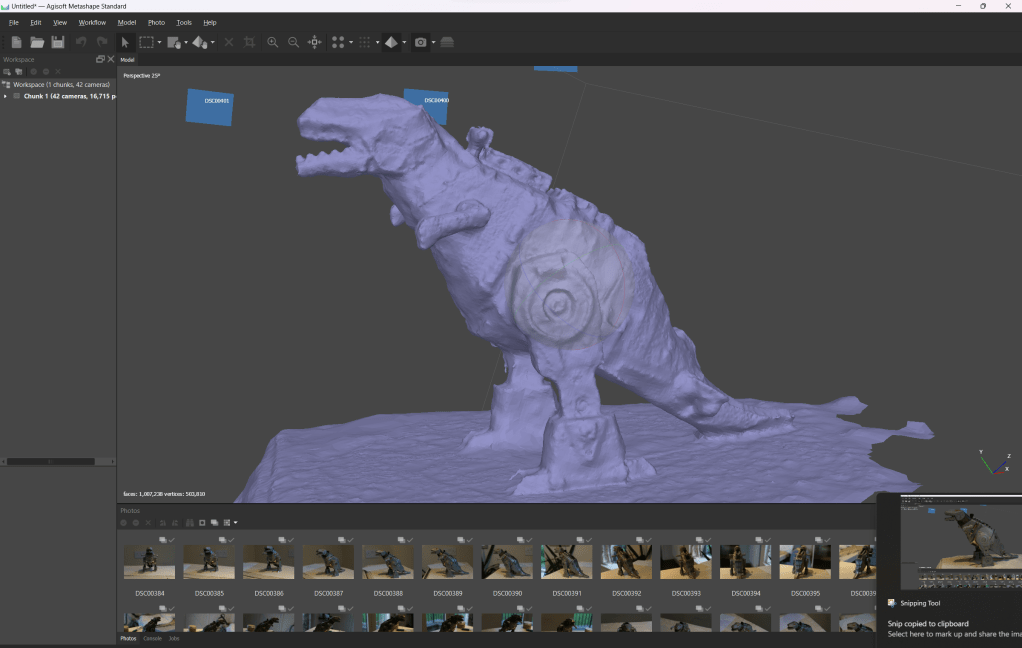Rotate selected photo right in Photos panel
Viewport: 1022px width, 648px height.
click(x=175, y=522)
